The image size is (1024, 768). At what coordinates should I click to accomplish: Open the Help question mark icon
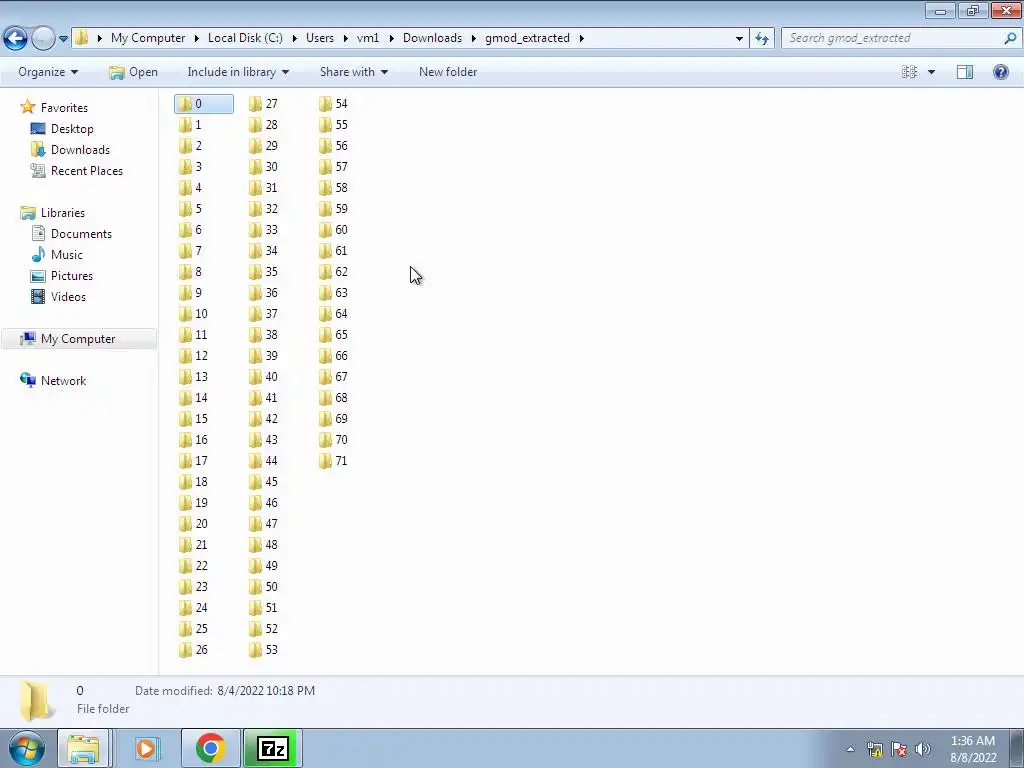coord(1000,72)
